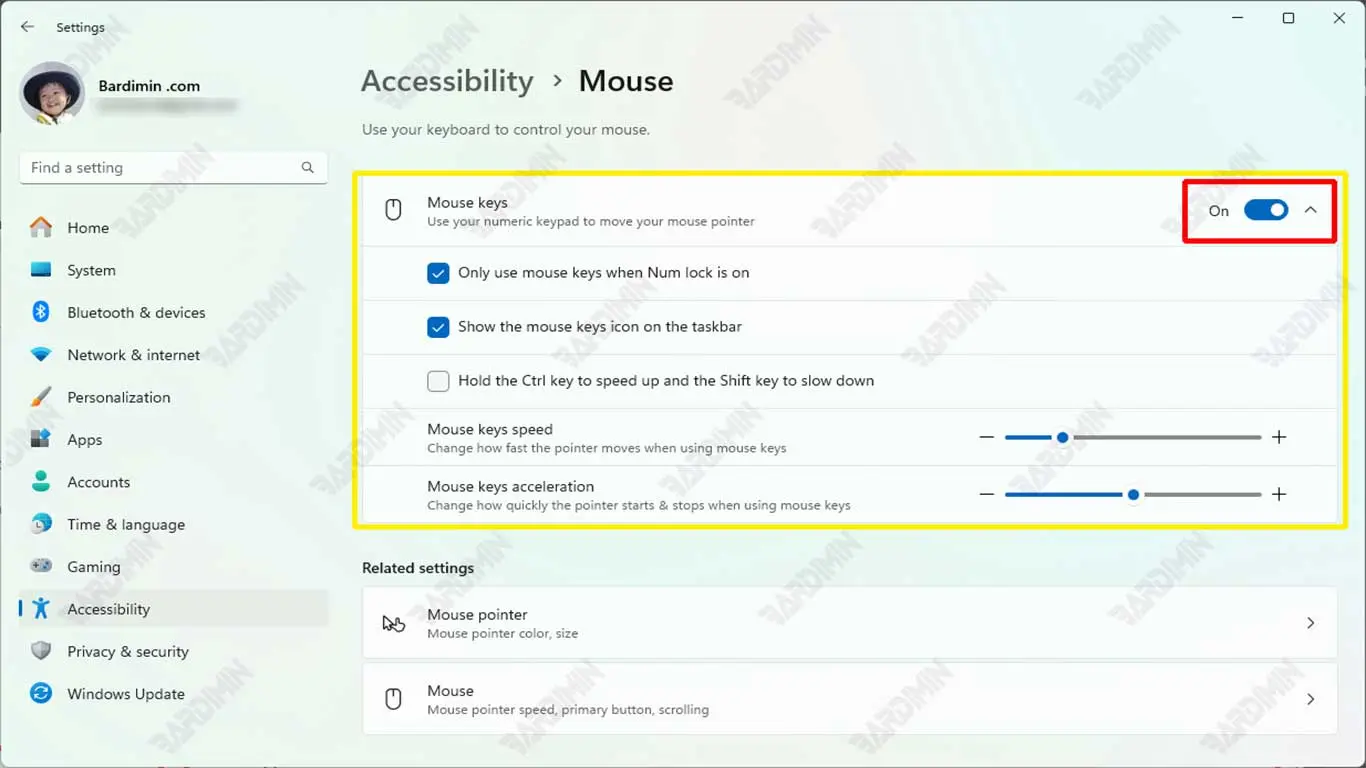Click the Gaming controller icon
Viewport: 1366px width, 768px height.
coord(41,566)
